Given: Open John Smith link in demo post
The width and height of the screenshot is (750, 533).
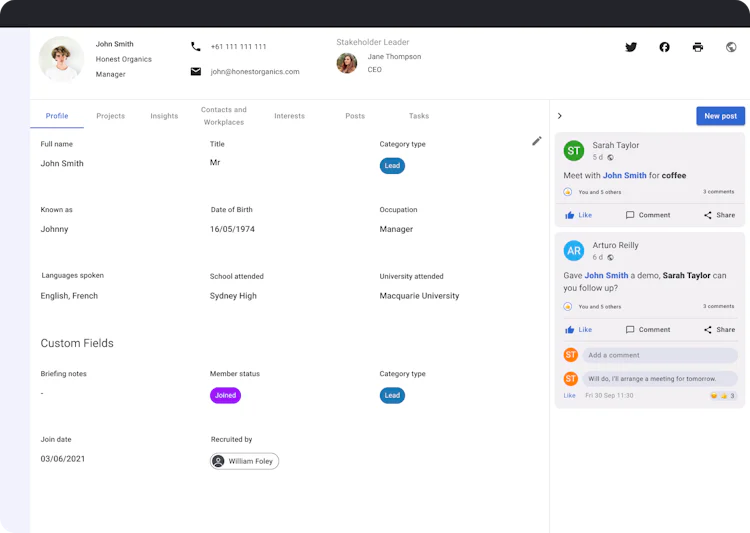Looking at the screenshot, I should click(606, 276).
